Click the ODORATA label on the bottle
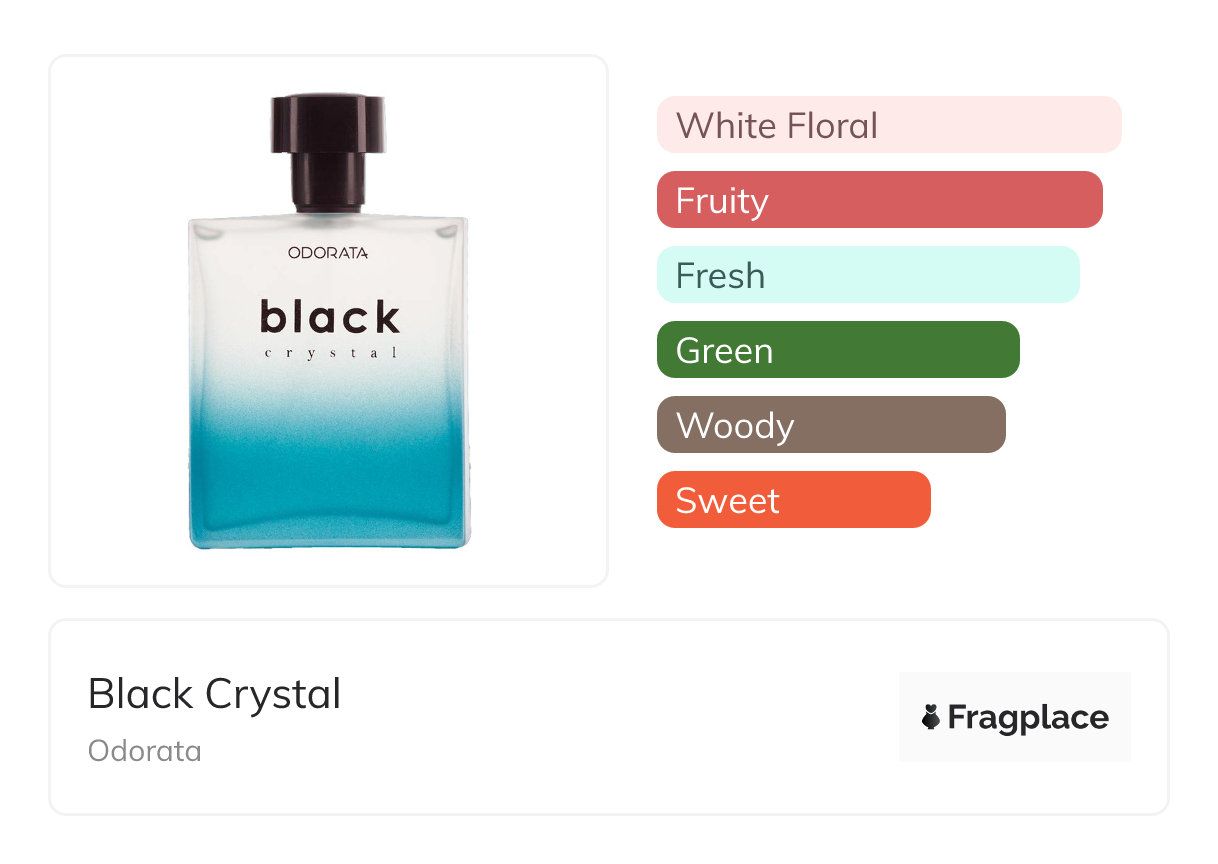Image resolution: width=1218 pixels, height=864 pixels. (329, 253)
